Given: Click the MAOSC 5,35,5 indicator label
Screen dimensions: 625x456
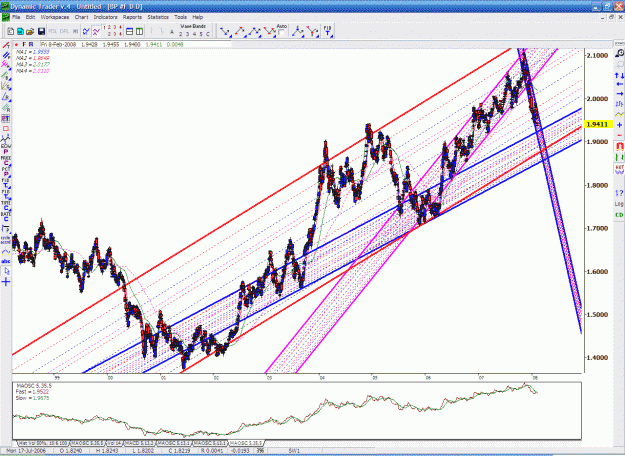Looking at the screenshot, I should pos(33,386).
